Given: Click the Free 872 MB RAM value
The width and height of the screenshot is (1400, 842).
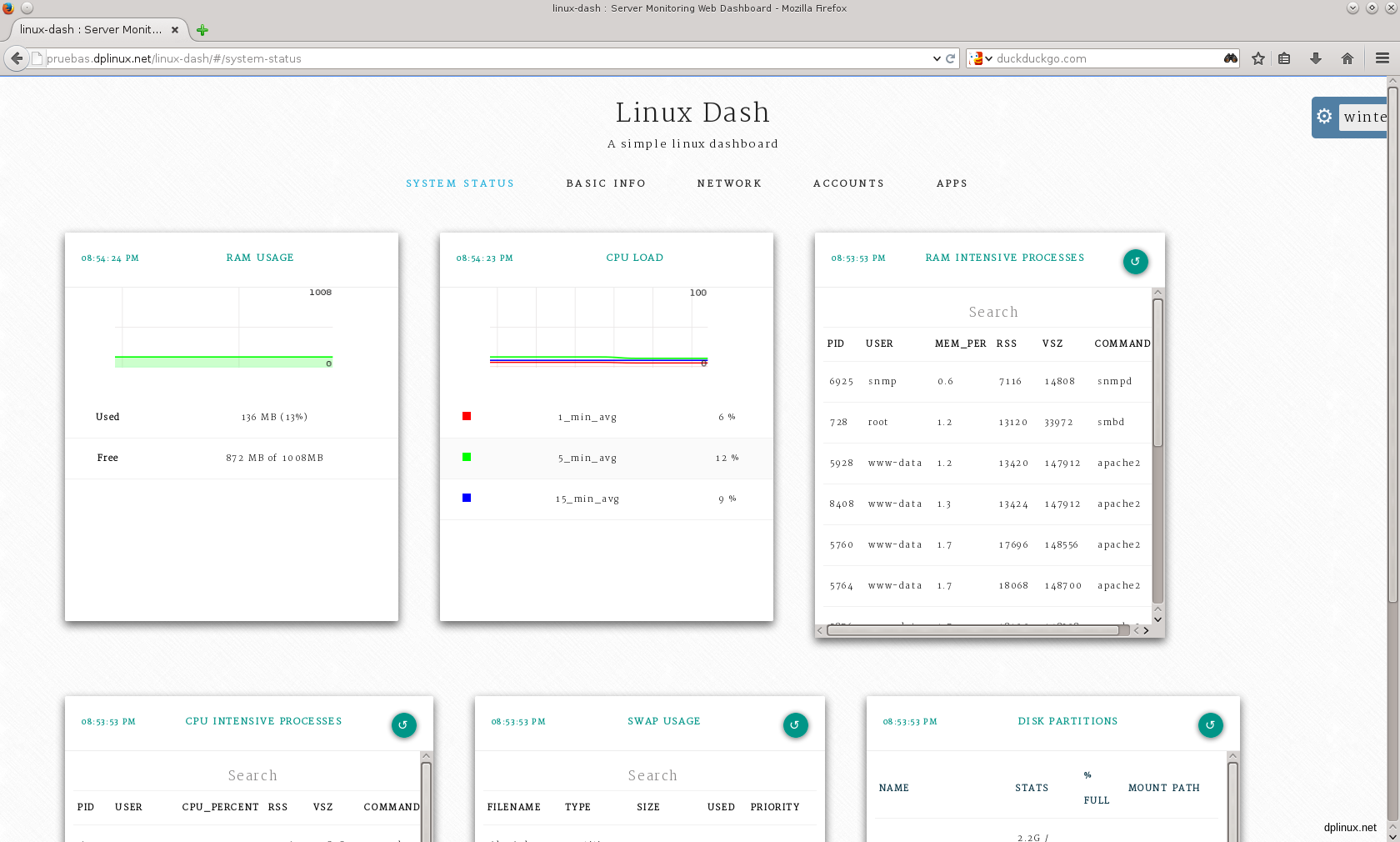Looking at the screenshot, I should [274, 458].
